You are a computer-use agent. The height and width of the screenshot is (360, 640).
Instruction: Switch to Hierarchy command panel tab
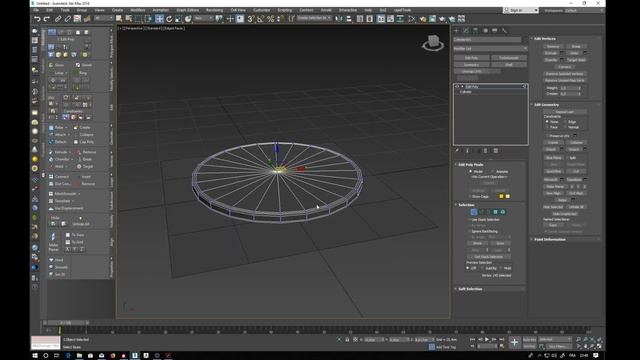point(476,31)
